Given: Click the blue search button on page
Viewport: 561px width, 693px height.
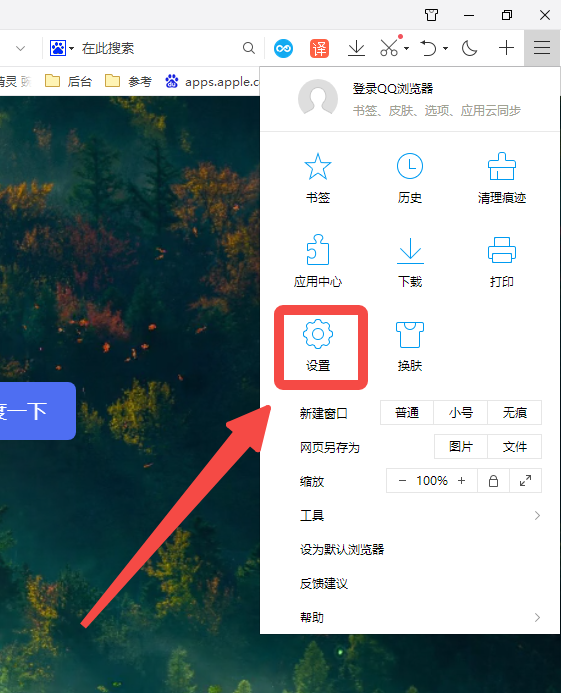Looking at the screenshot, I should click(x=38, y=411).
